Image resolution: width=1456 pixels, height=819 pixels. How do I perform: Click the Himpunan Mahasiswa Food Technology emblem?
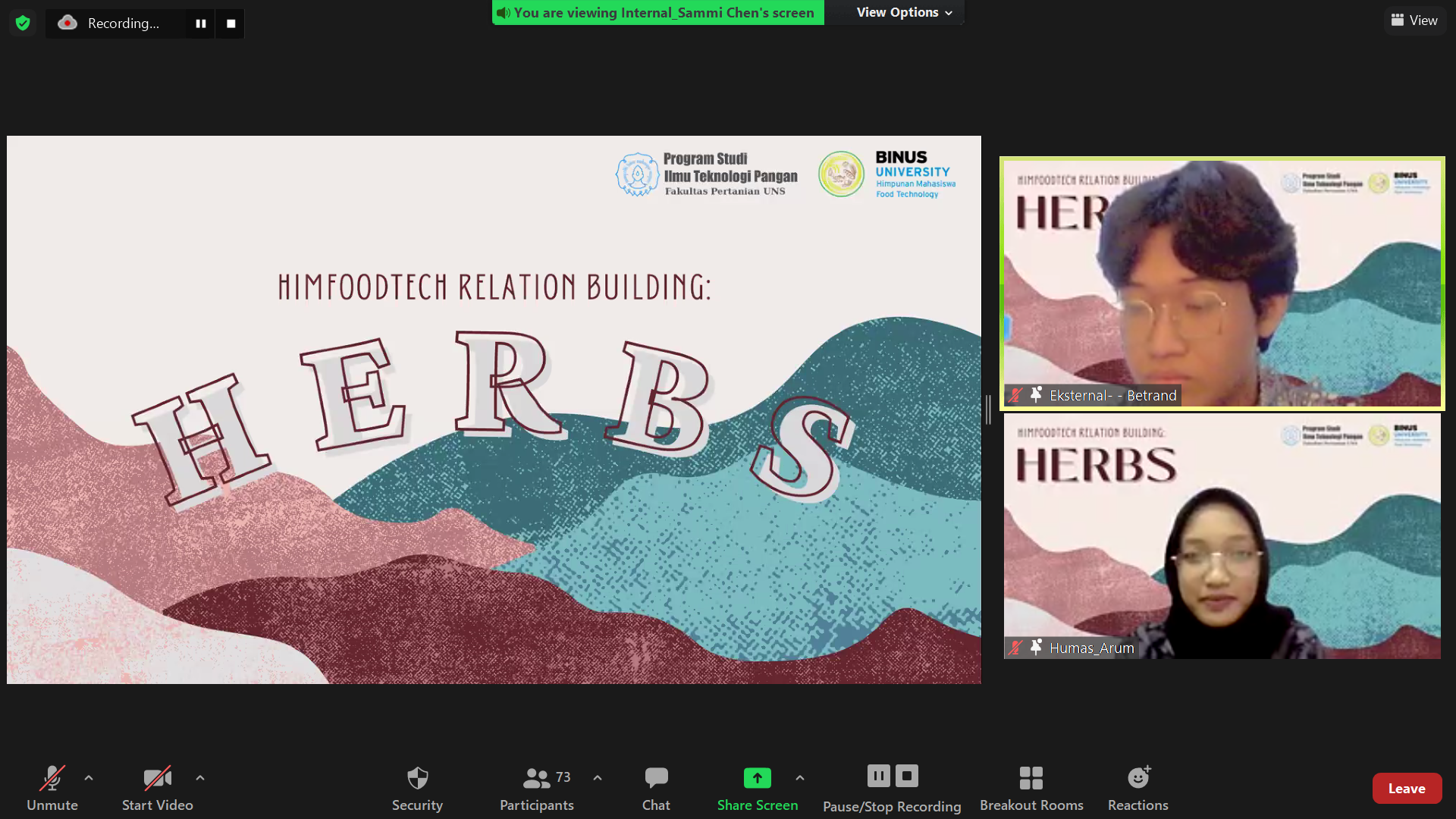(841, 174)
